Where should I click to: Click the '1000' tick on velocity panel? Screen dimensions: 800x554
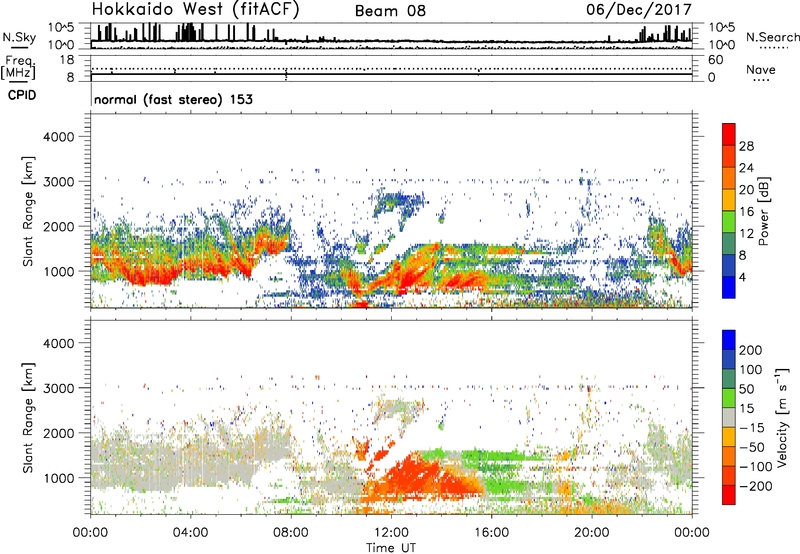click(58, 478)
